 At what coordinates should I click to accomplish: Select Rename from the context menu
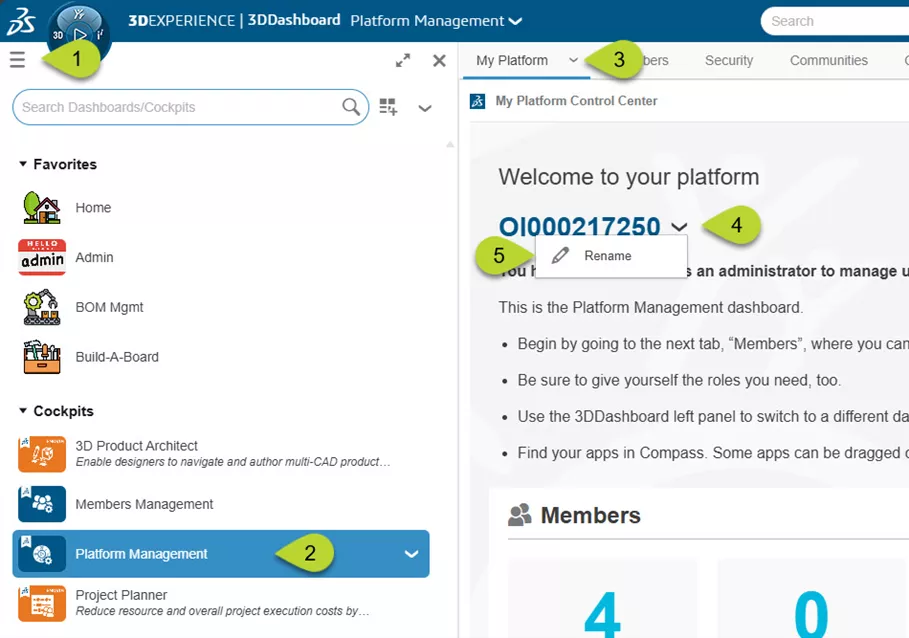607,256
